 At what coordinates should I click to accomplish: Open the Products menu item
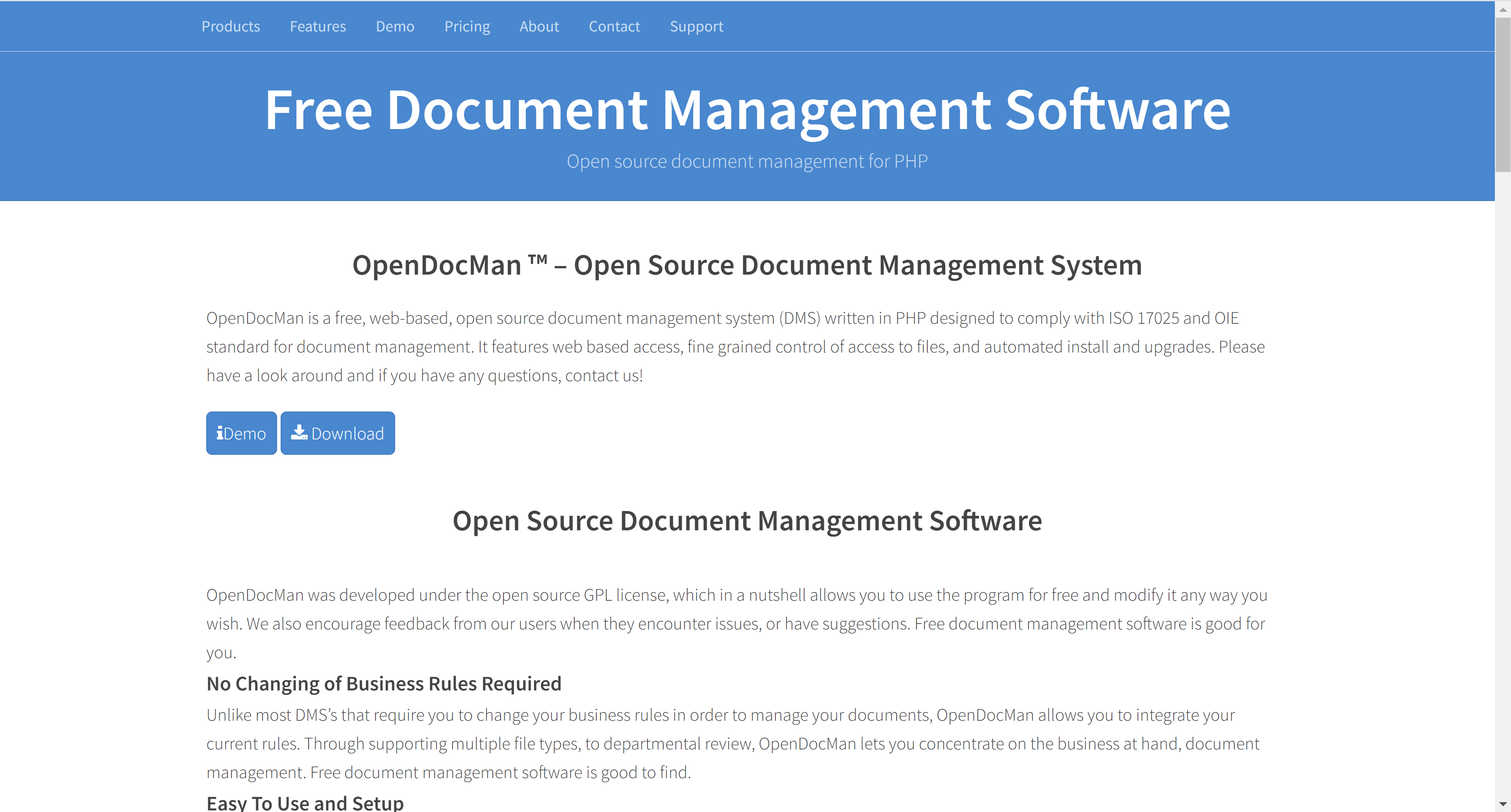pyautogui.click(x=231, y=26)
